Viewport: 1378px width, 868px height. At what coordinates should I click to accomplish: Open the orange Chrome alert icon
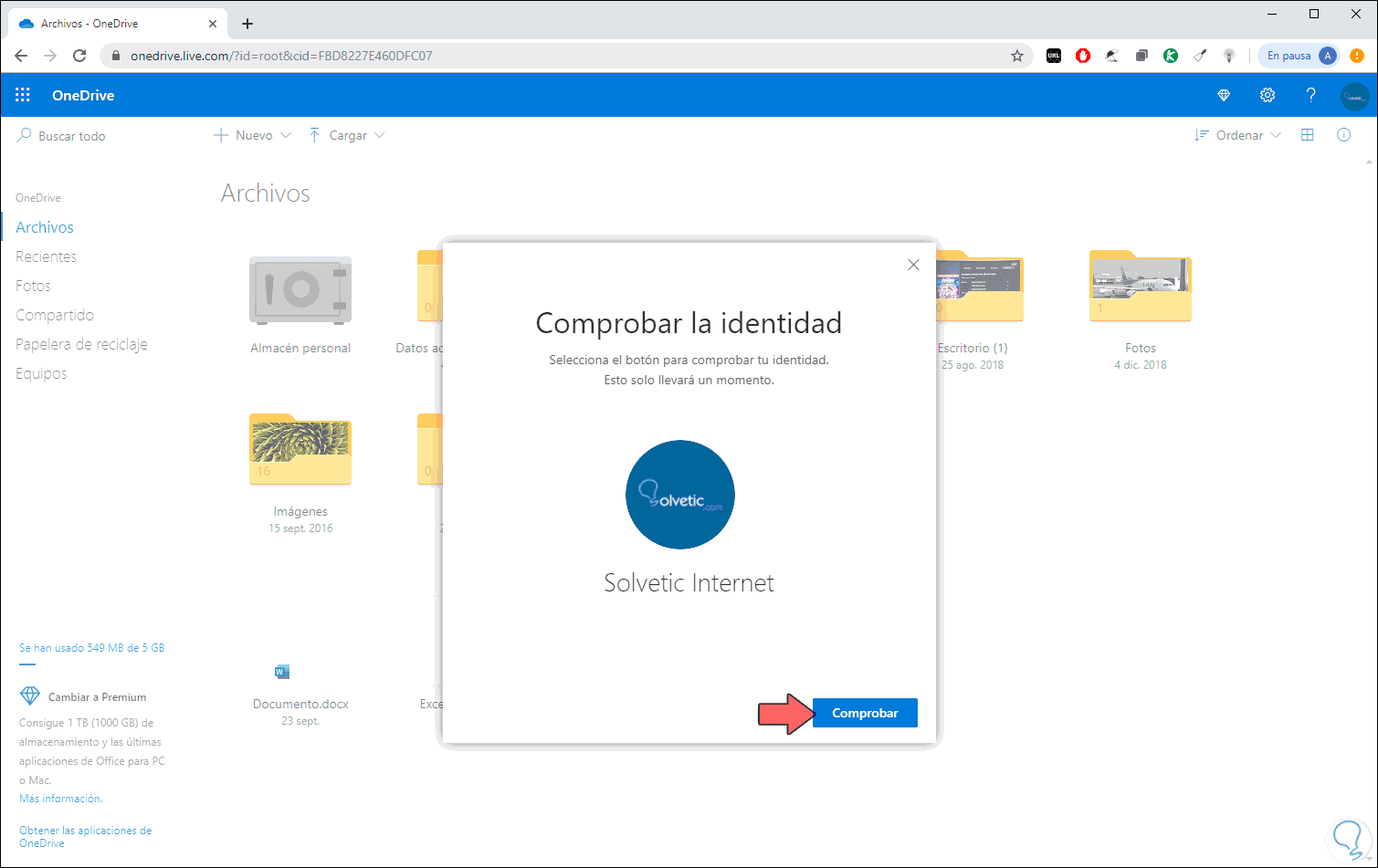tap(1357, 56)
